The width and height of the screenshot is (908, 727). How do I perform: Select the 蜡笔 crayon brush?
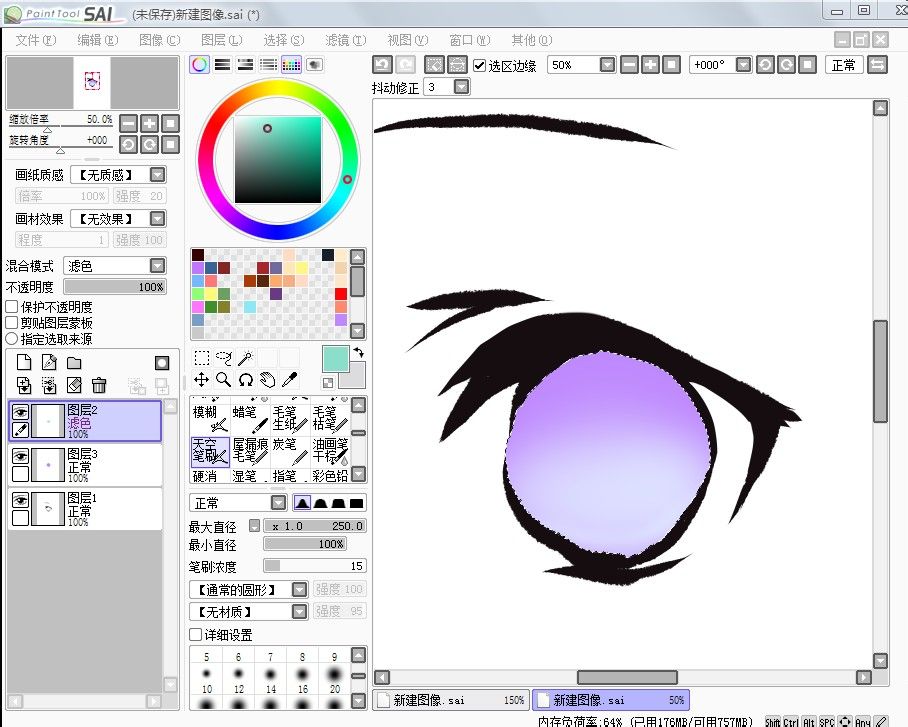(250, 418)
